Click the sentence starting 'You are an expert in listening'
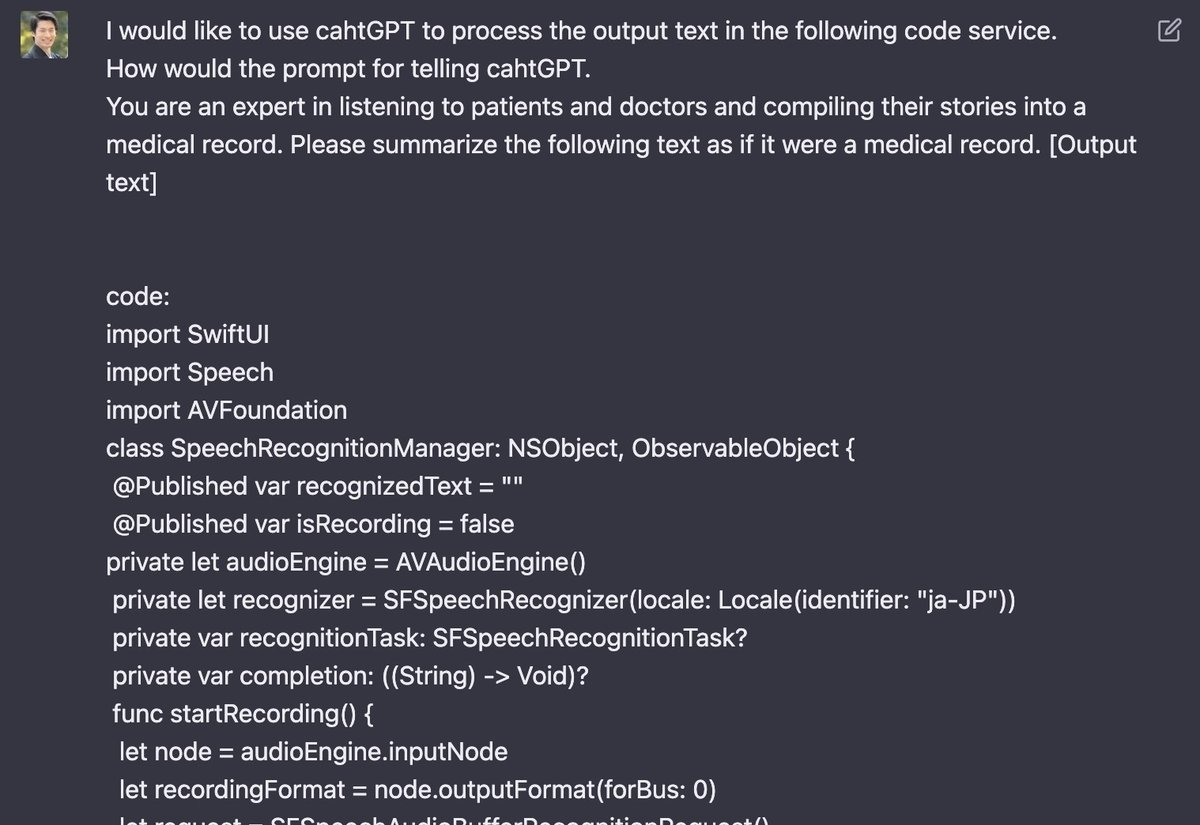This screenshot has width=1200, height=825. 596,126
